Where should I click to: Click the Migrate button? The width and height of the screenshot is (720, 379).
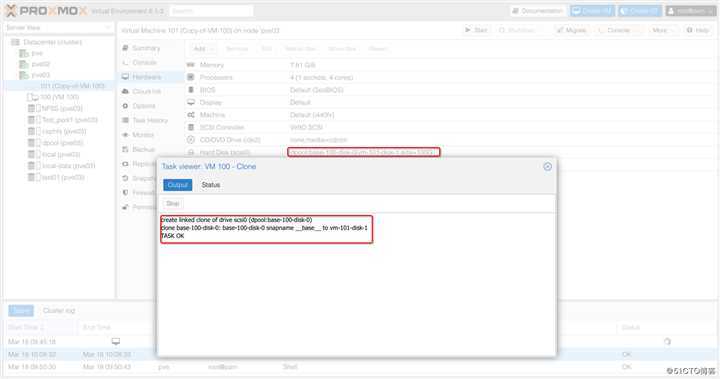571,30
